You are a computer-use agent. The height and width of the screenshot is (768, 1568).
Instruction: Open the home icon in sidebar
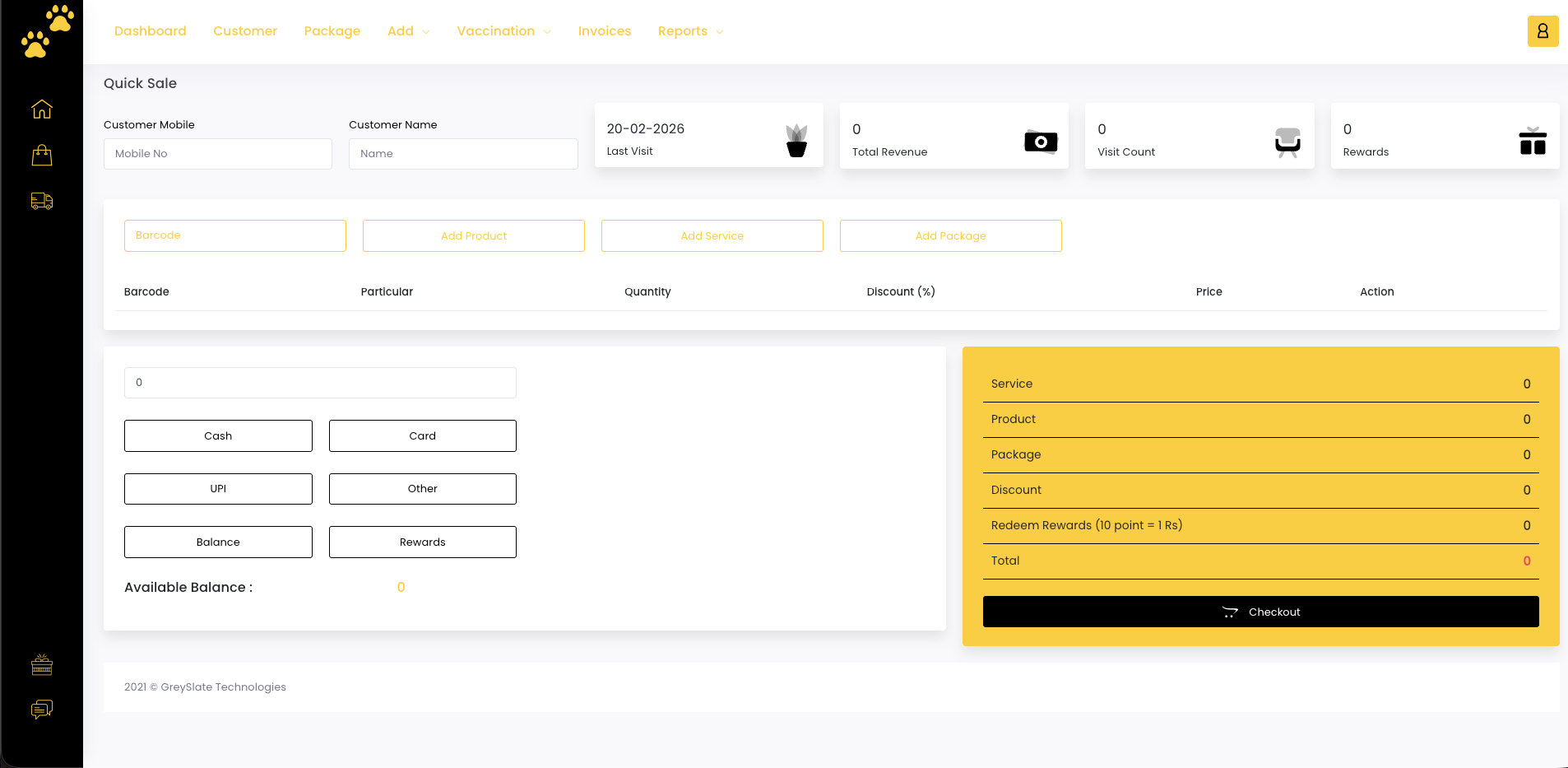click(x=42, y=109)
